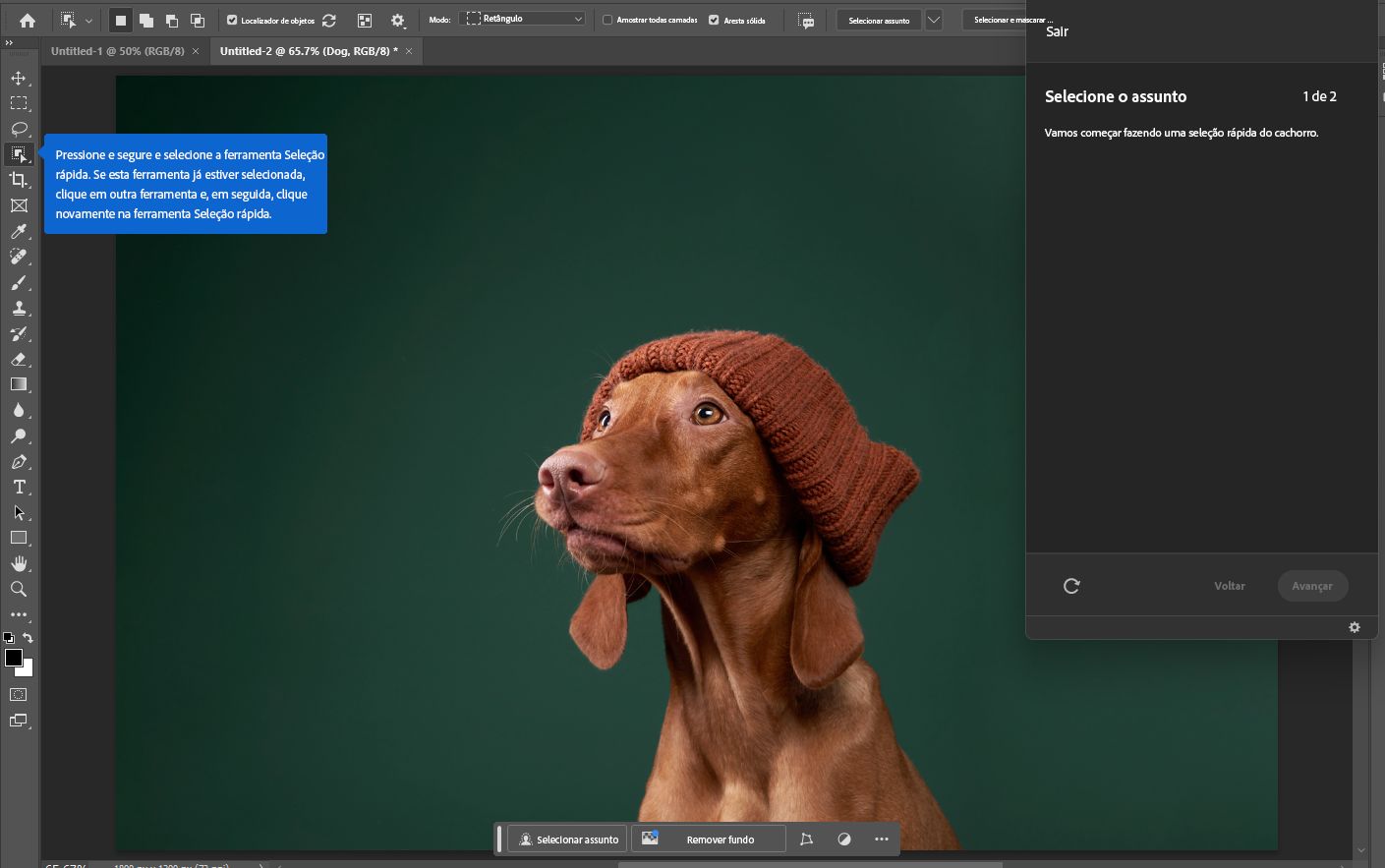Uncheck the Aresta sólida option
Viewport: 1385px width, 868px height.
(714, 20)
